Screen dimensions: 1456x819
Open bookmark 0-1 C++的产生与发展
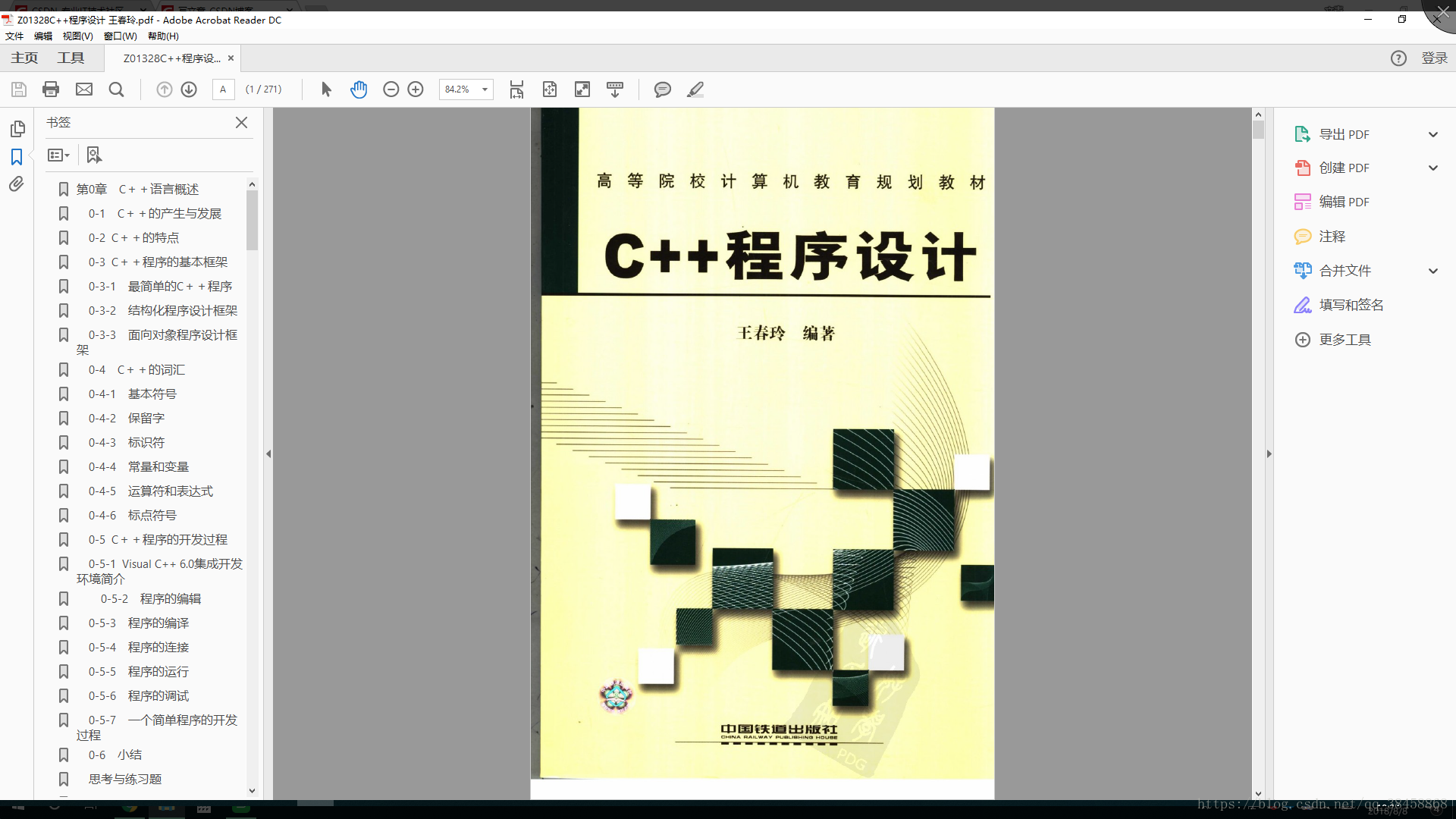pyautogui.click(x=155, y=214)
